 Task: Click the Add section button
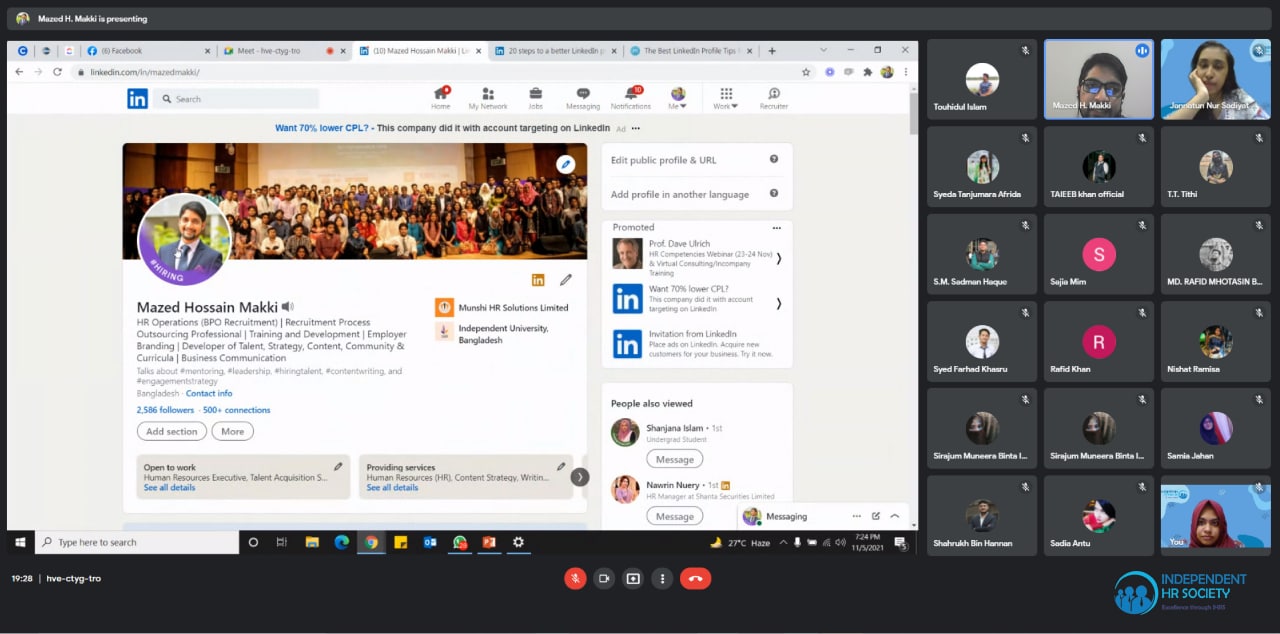coord(172,431)
